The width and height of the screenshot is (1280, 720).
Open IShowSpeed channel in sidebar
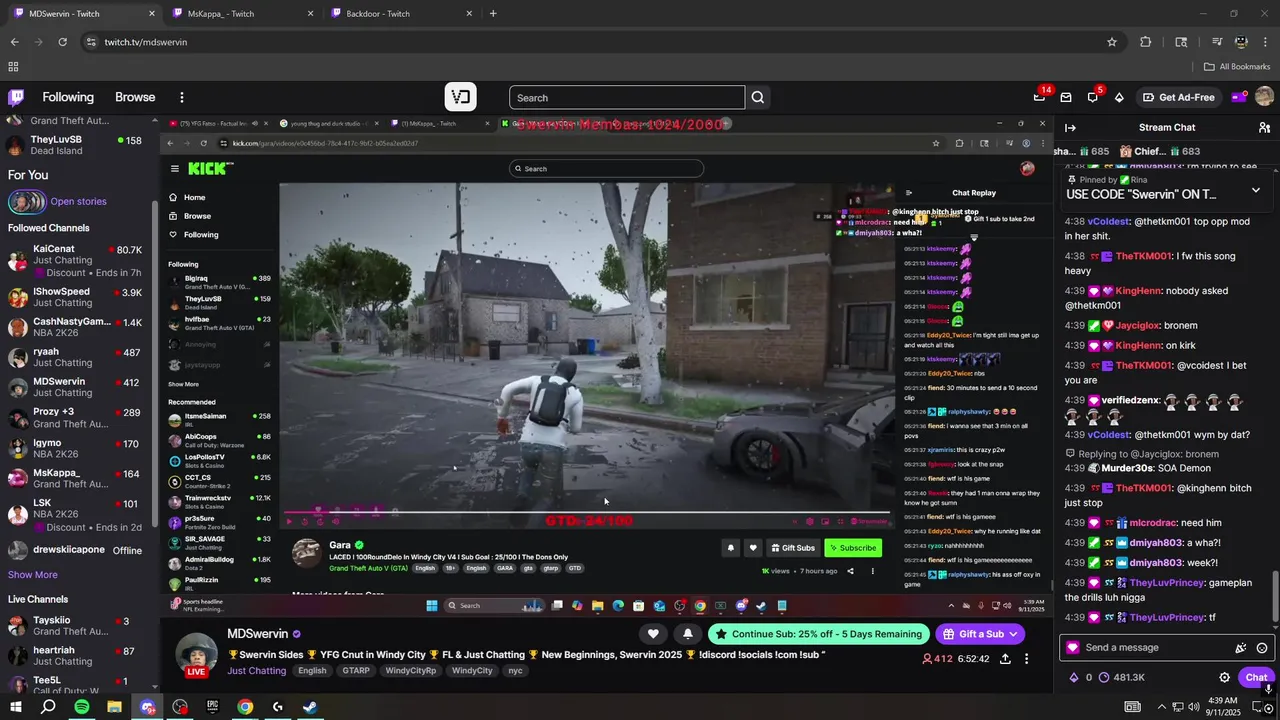[75, 297]
